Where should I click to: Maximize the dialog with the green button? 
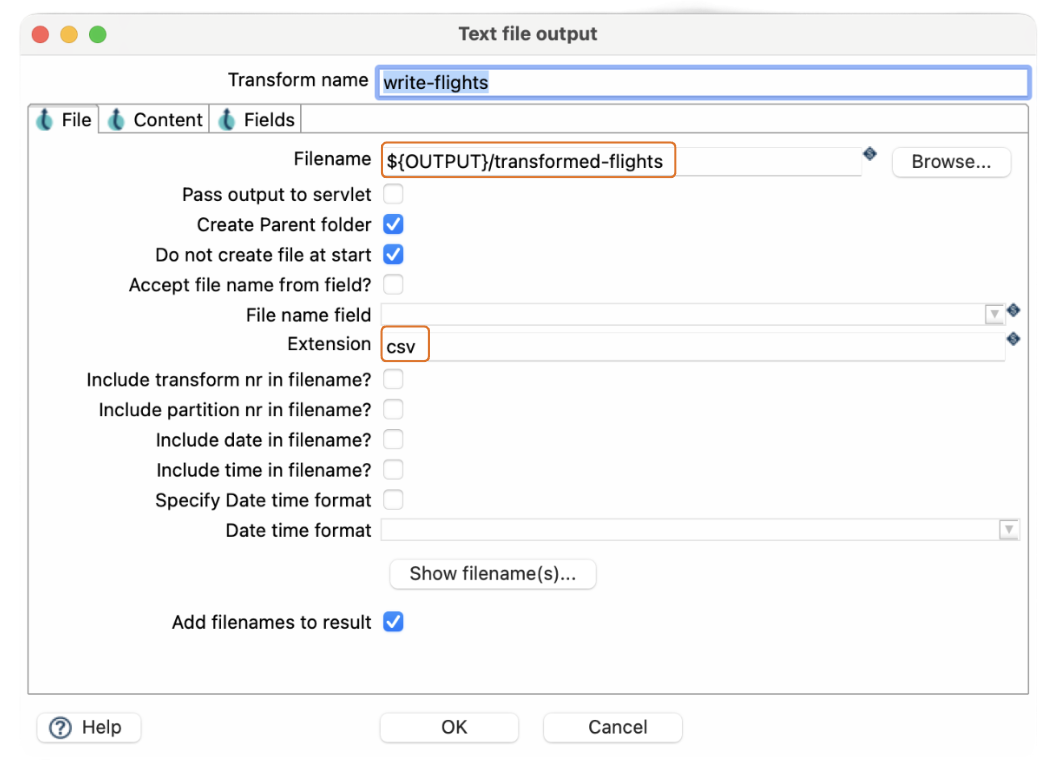tap(98, 34)
